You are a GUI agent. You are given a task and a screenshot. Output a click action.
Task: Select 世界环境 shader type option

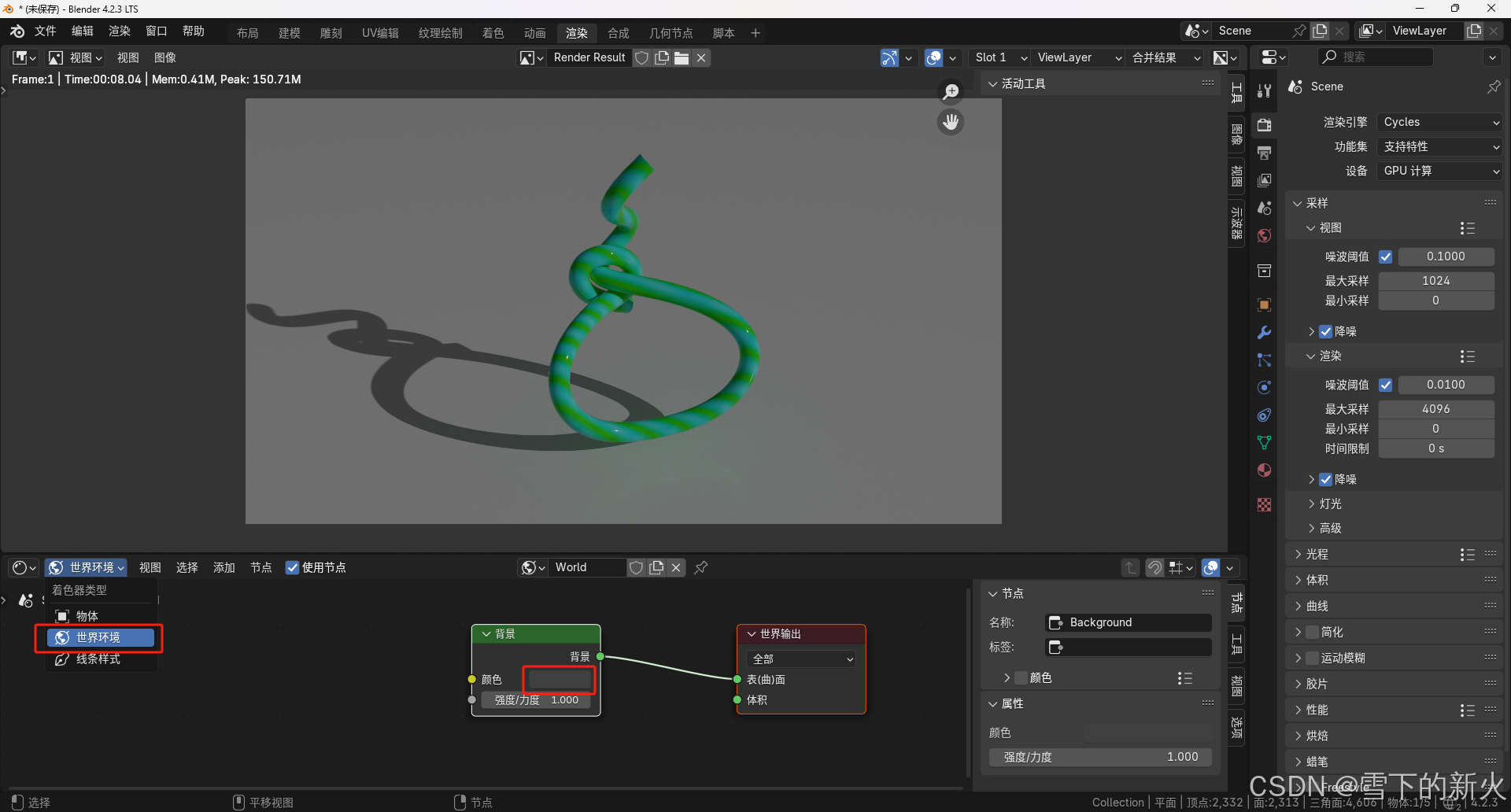click(99, 637)
